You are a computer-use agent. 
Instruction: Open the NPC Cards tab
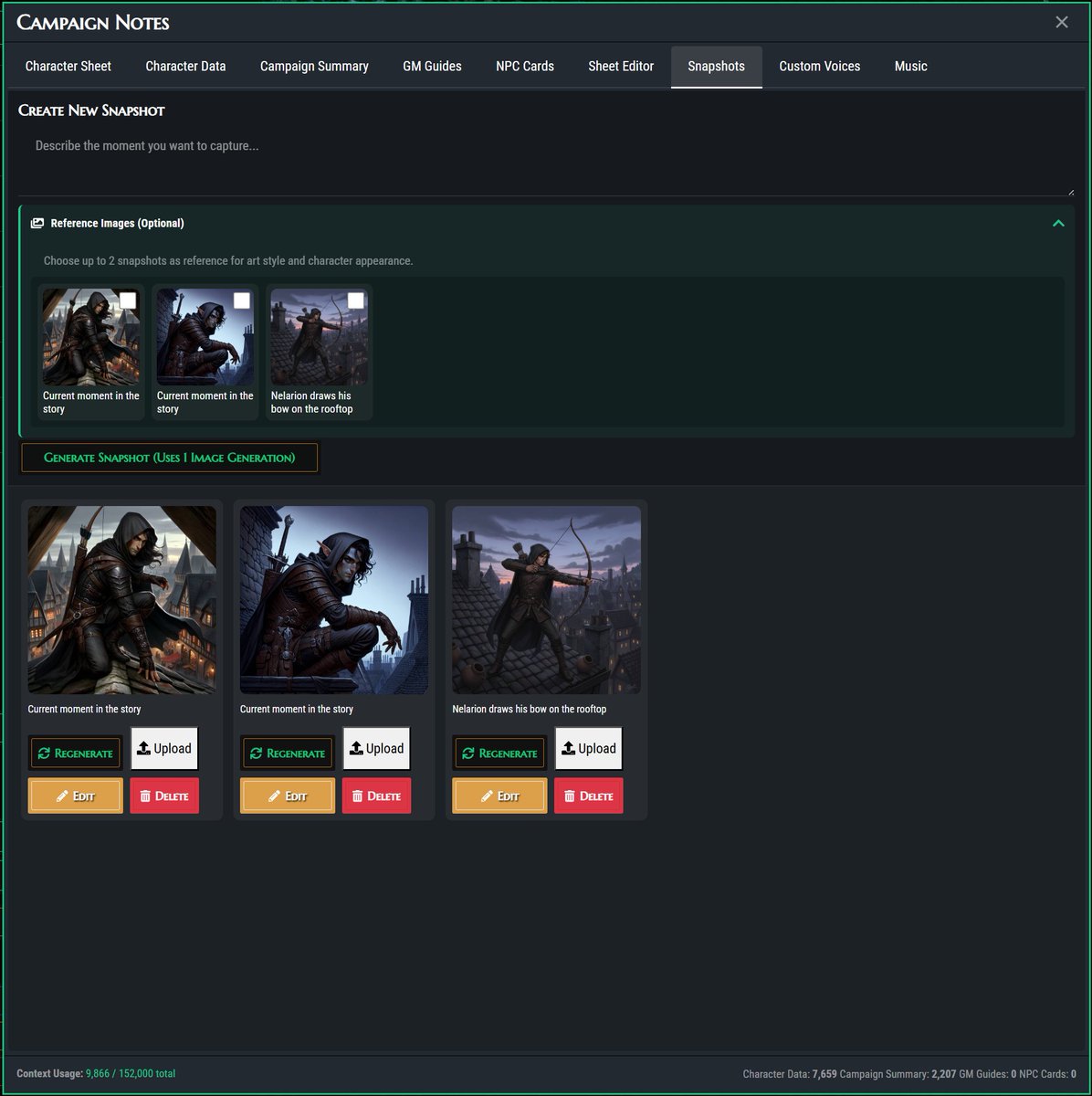pos(525,66)
